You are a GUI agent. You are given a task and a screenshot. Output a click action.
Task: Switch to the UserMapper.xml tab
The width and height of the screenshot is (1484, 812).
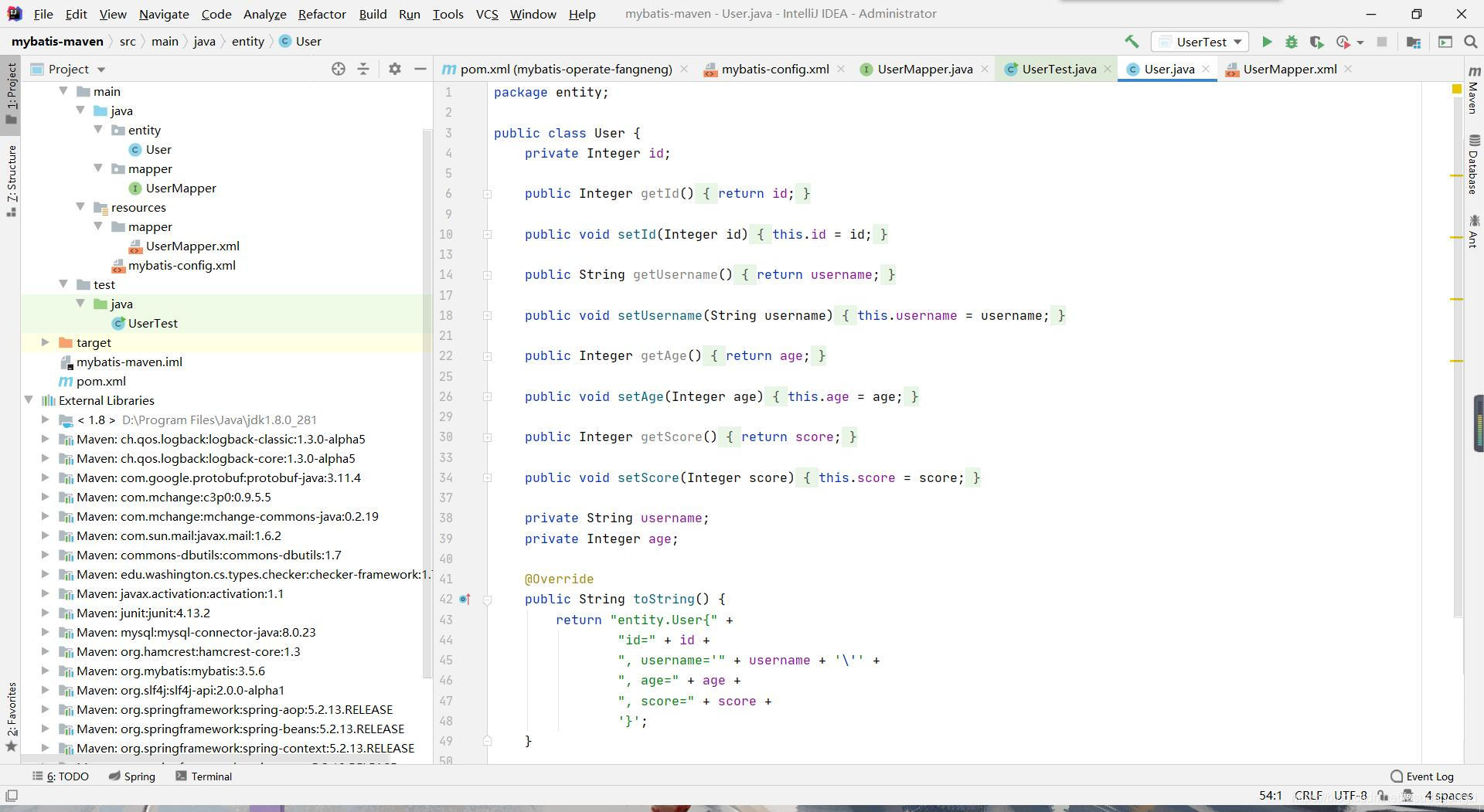point(1289,69)
